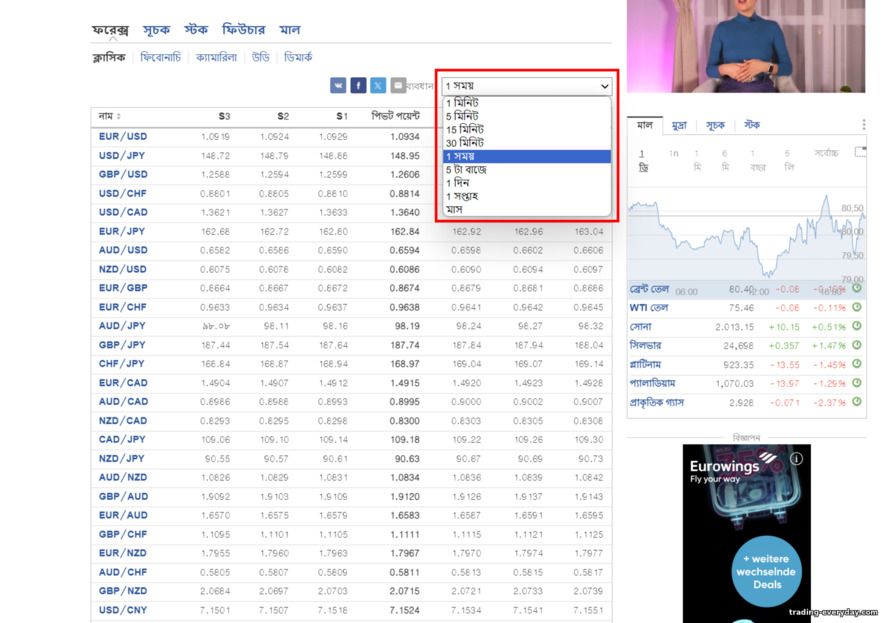Set chart range to 6 মি

click(725, 160)
